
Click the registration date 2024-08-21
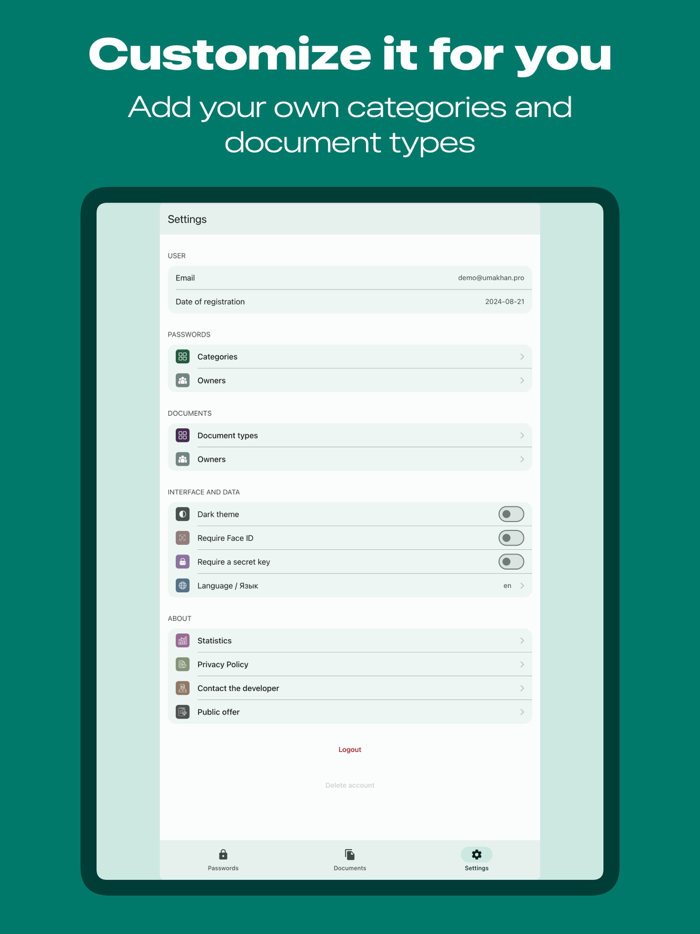point(505,301)
